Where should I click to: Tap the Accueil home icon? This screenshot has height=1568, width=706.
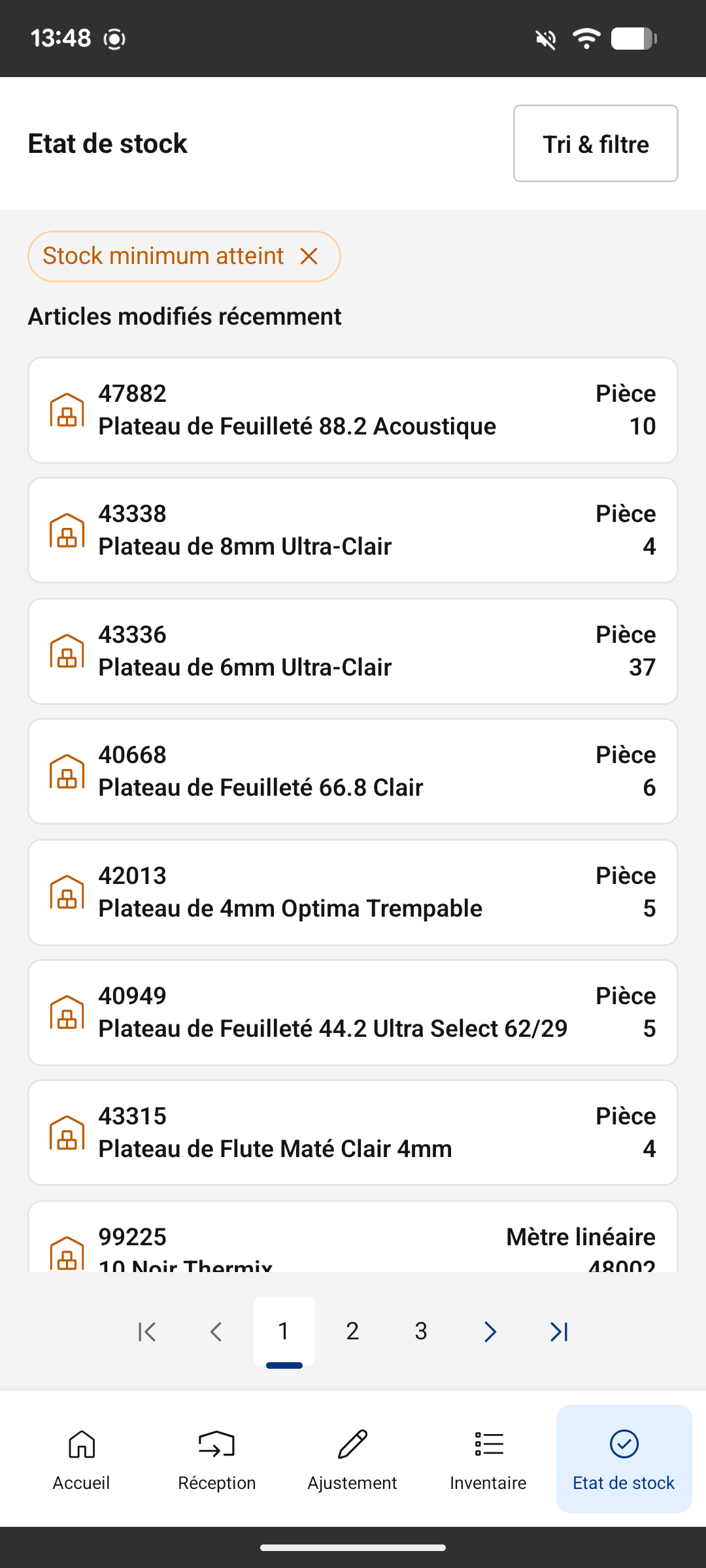(82, 1445)
